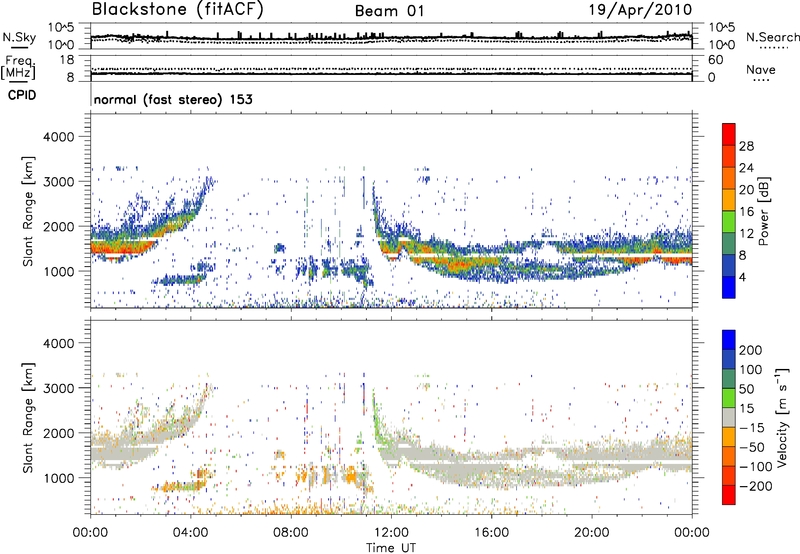800x554 pixels.
Task: Click the 4 tick on Power colorbar
Action: click(x=742, y=277)
